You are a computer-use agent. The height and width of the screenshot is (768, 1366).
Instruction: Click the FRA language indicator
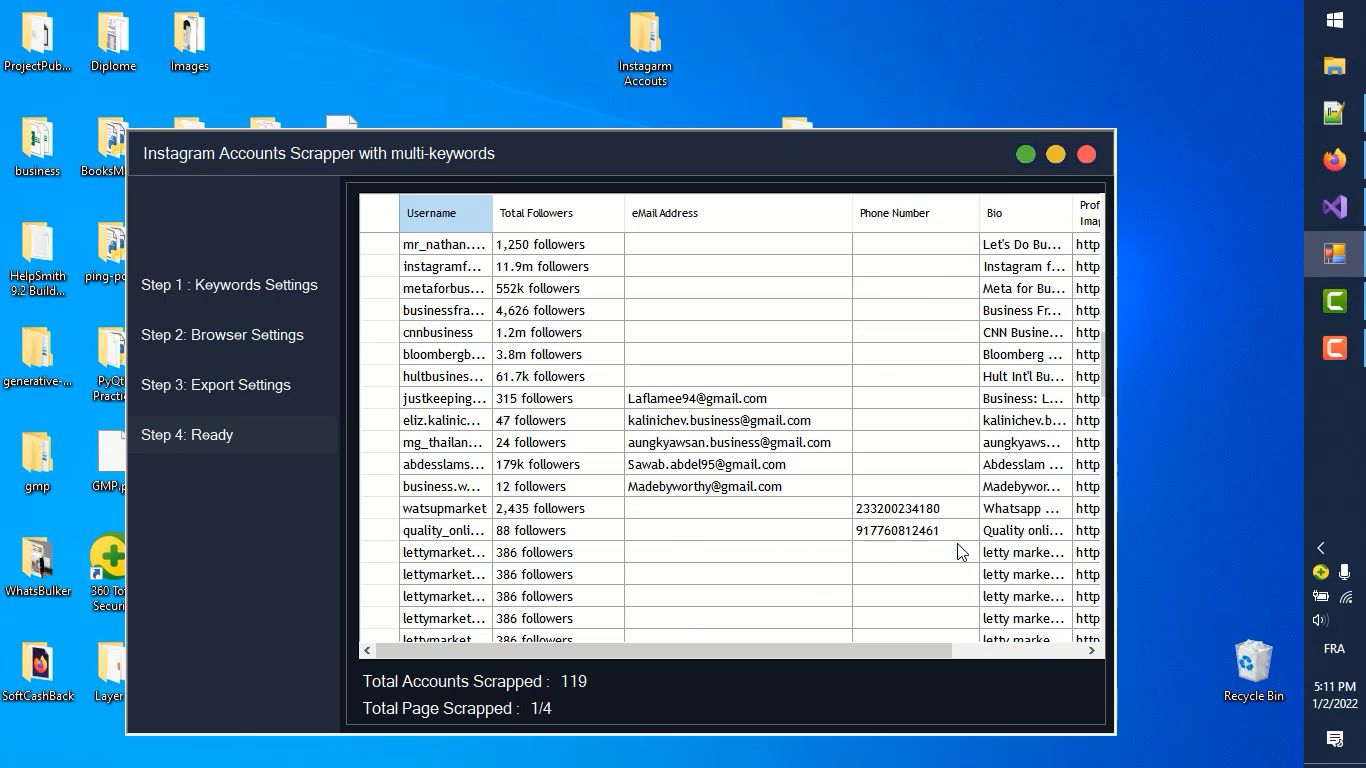(x=1334, y=649)
